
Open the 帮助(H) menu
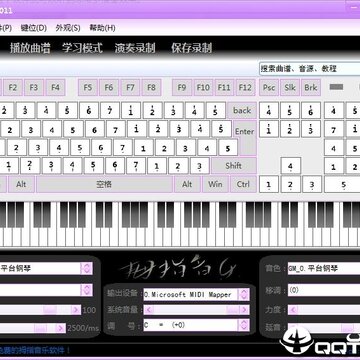pyautogui.click(x=102, y=28)
